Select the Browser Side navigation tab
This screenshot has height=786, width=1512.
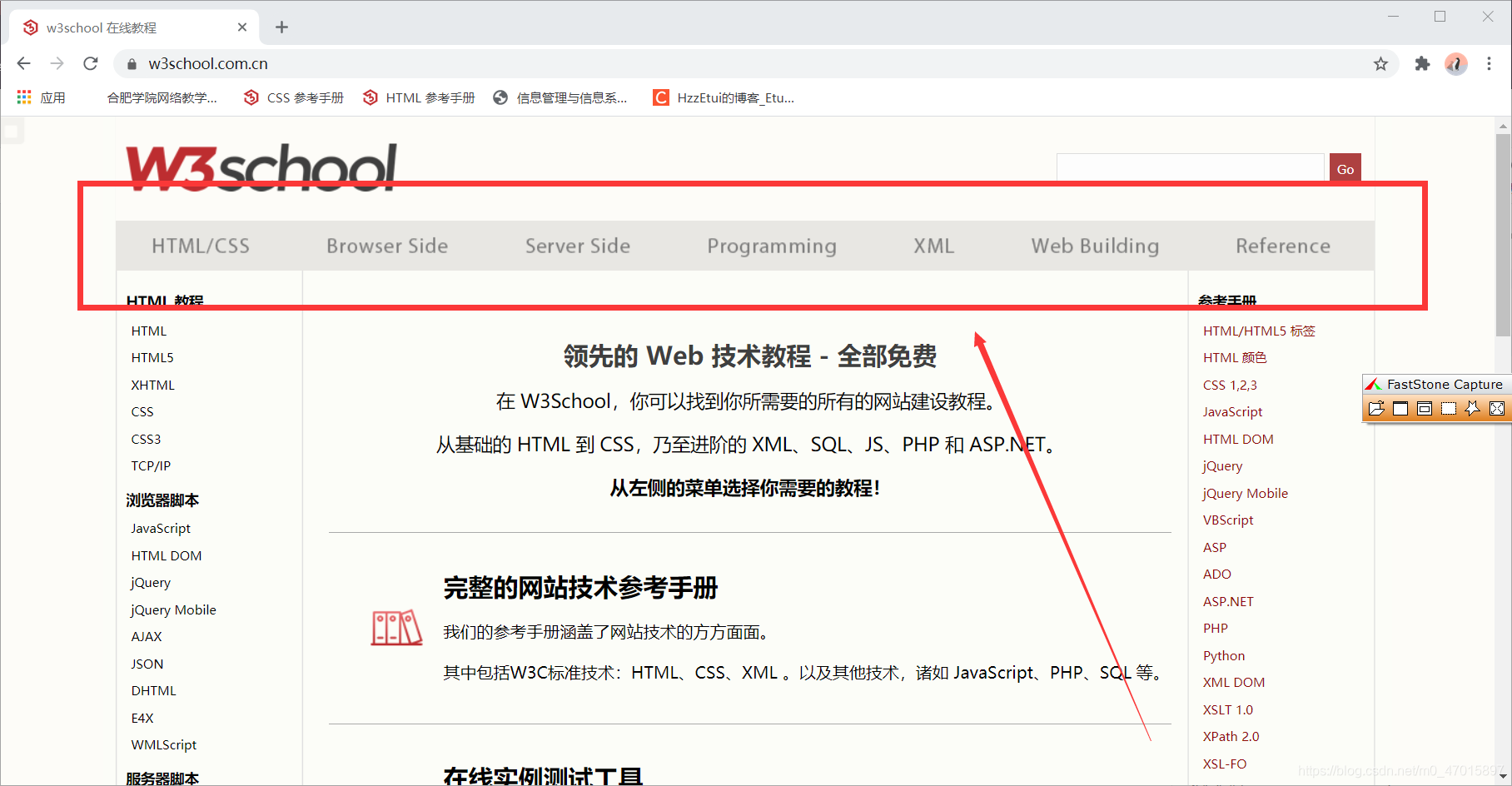[x=387, y=246]
